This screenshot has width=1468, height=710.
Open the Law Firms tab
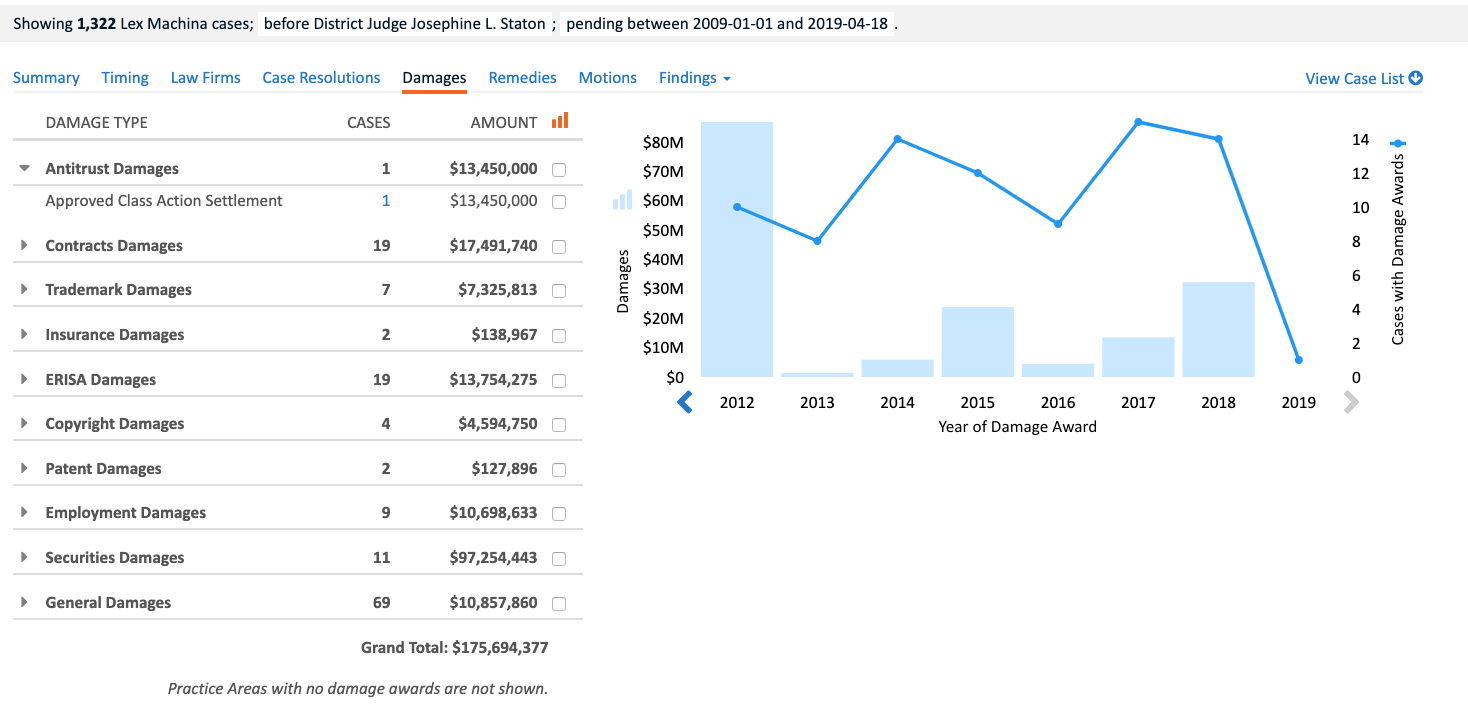pyautogui.click(x=205, y=78)
